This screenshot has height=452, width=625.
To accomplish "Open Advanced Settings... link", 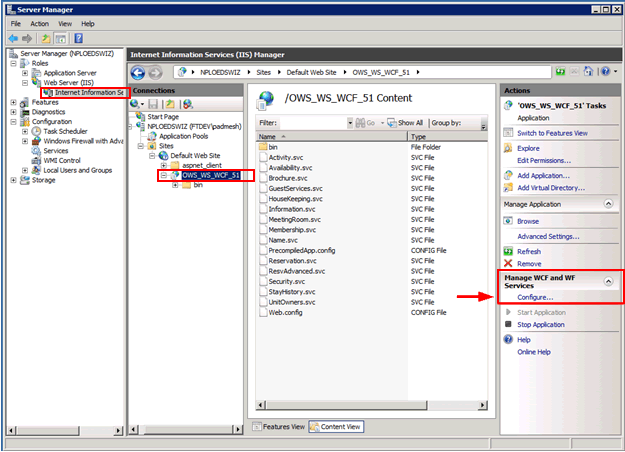I will pyautogui.click(x=548, y=236).
